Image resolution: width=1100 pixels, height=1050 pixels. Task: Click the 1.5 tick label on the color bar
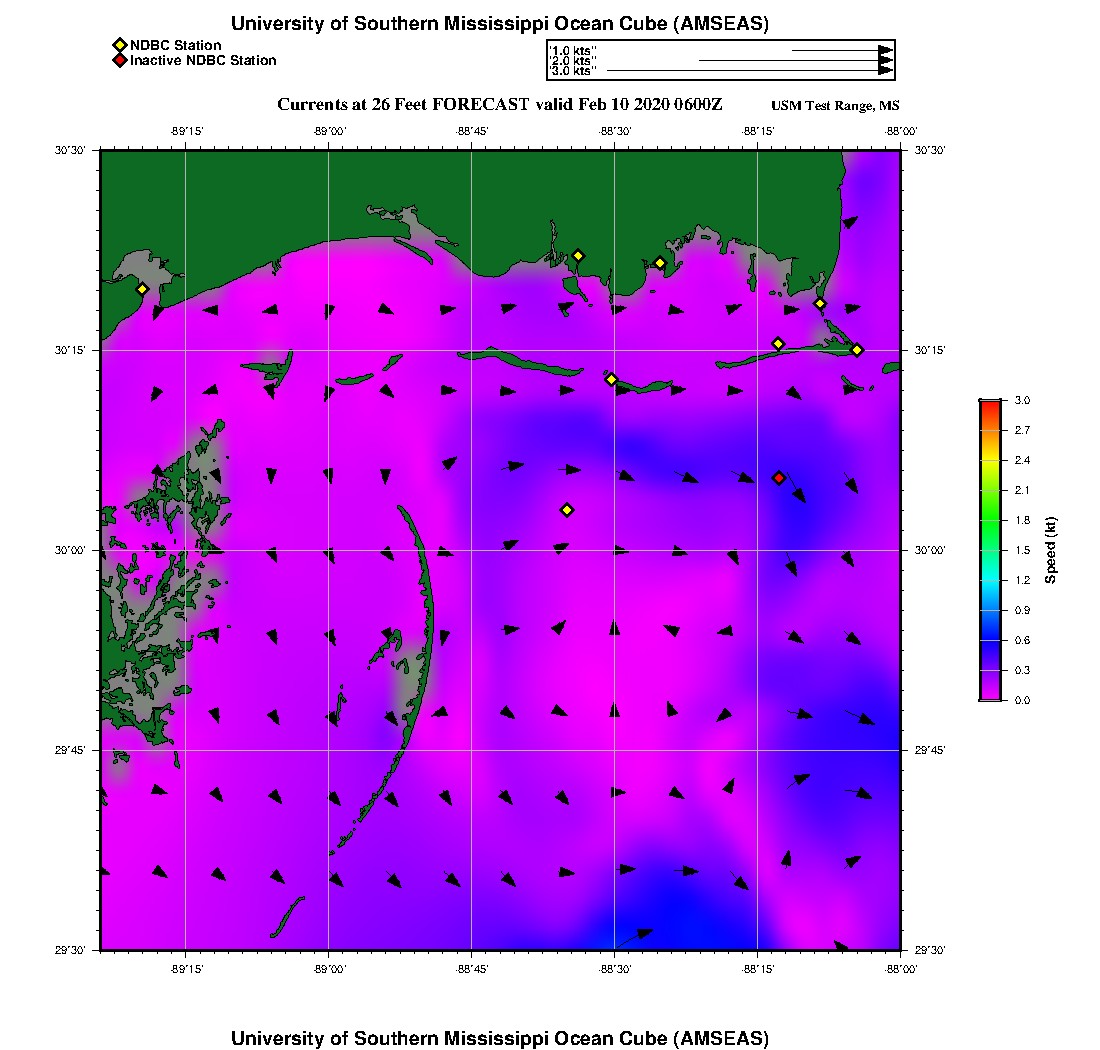pyautogui.click(x=1022, y=550)
